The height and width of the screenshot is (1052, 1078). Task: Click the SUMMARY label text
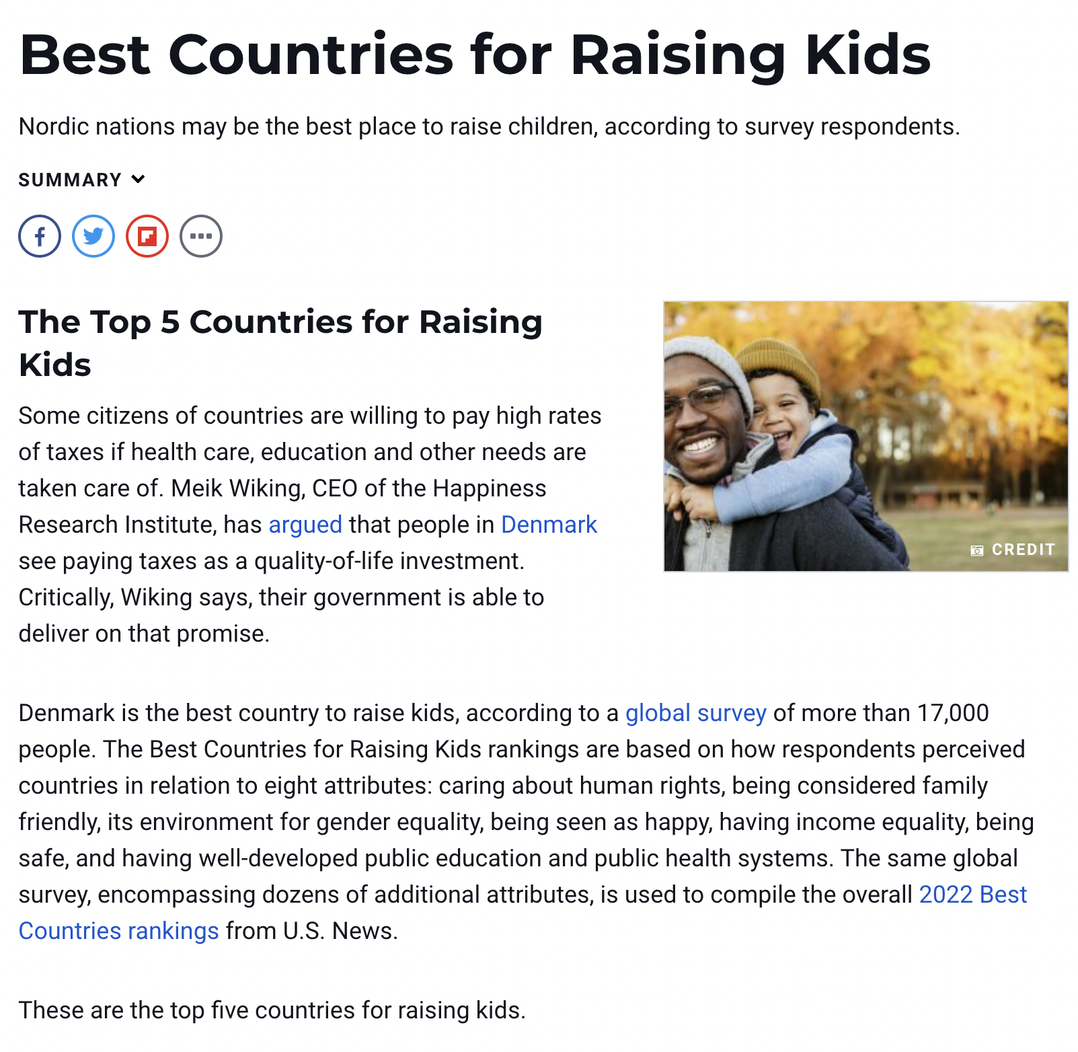[70, 180]
